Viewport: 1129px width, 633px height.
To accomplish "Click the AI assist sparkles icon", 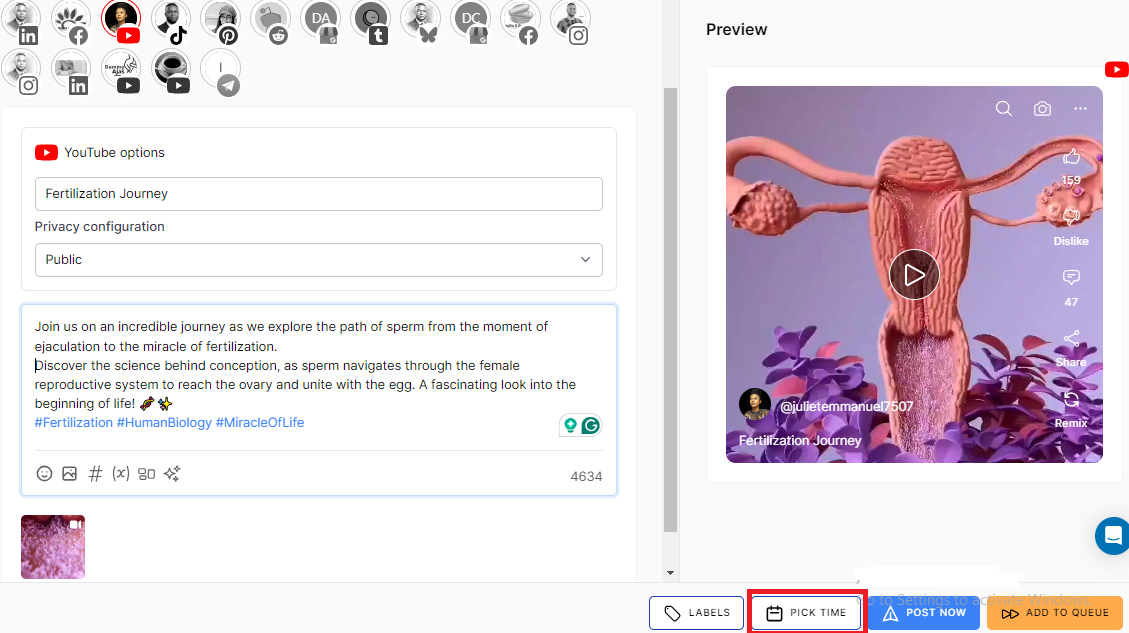I will click(x=172, y=473).
